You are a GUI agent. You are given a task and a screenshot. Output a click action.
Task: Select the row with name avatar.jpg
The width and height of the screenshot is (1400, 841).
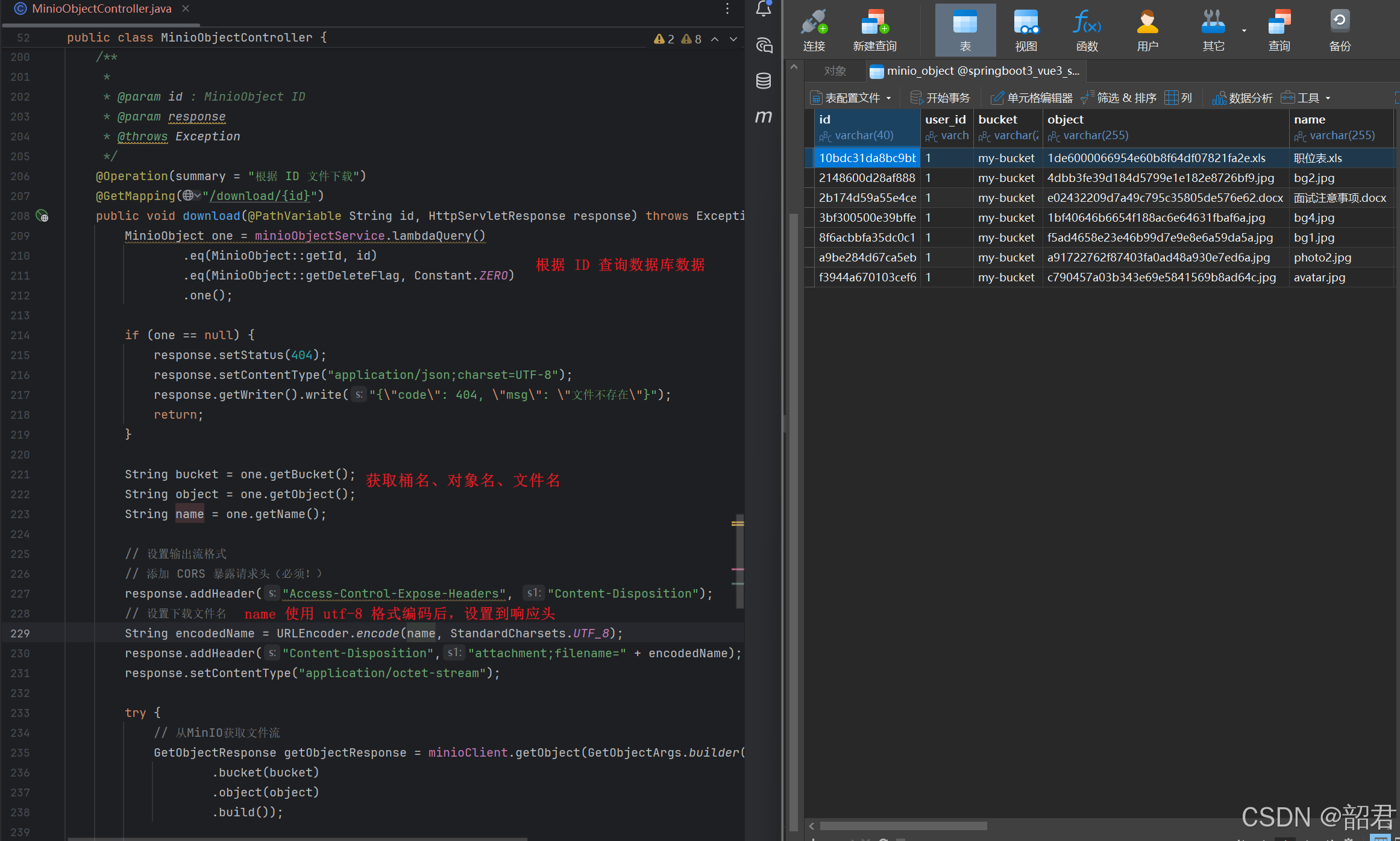pos(1319,277)
